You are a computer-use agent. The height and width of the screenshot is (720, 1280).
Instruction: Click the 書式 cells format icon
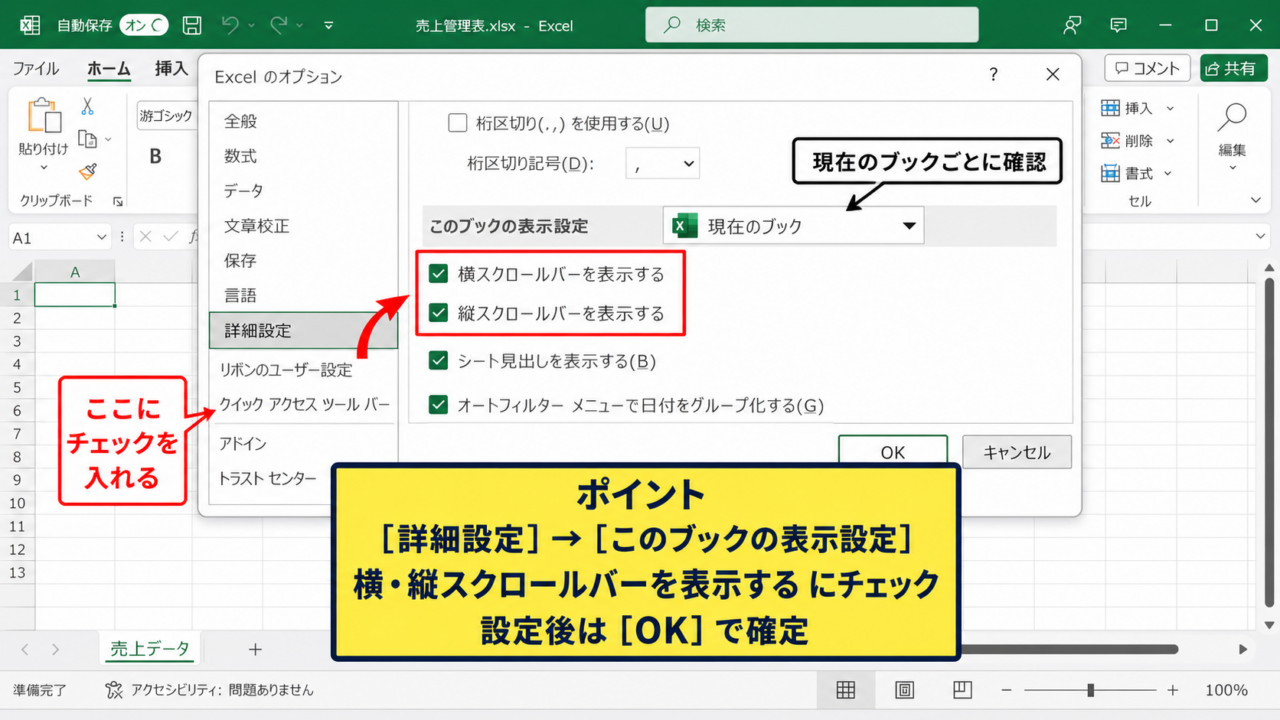[1110, 173]
